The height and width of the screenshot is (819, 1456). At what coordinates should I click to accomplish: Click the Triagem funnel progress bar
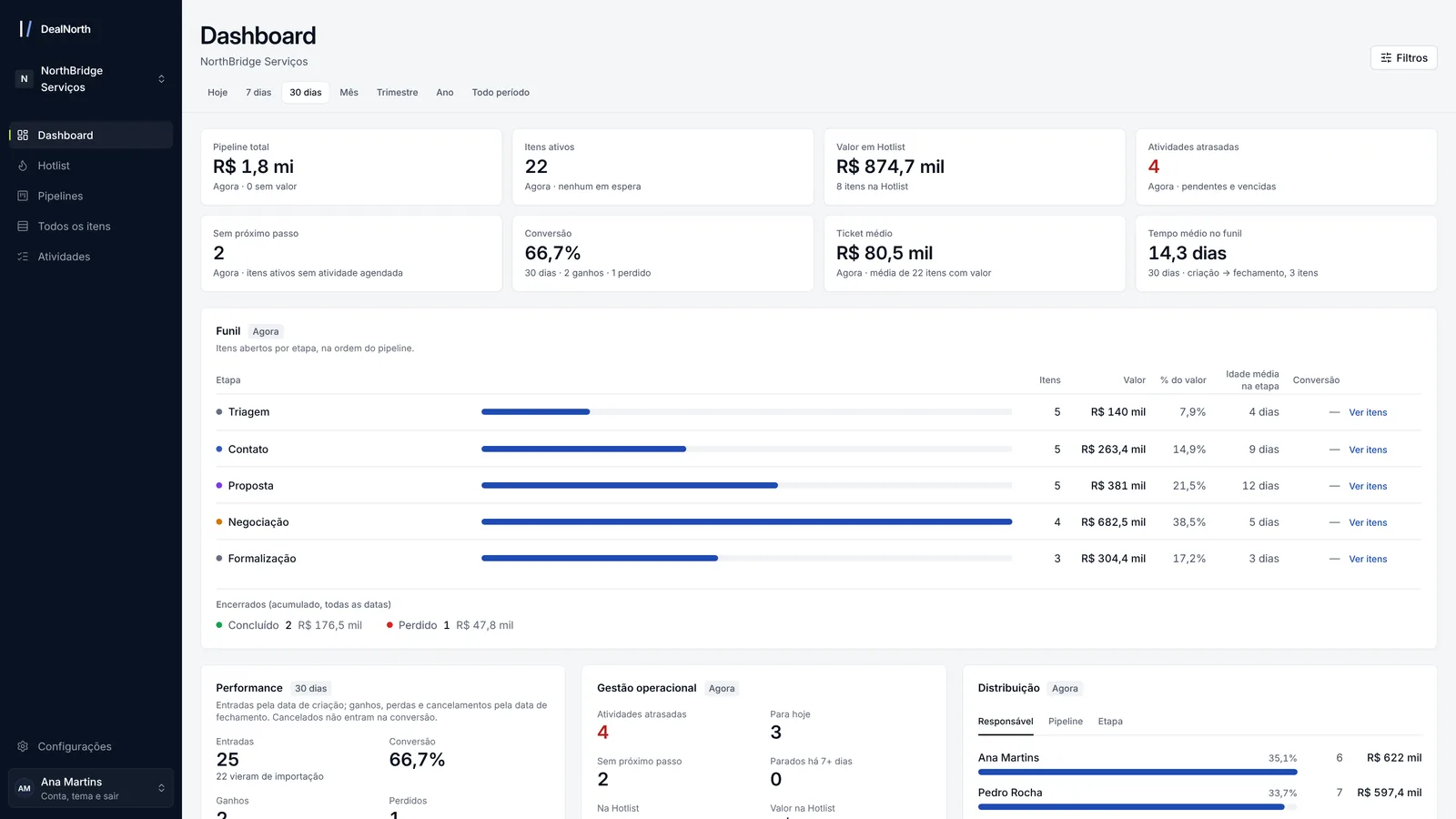746,412
